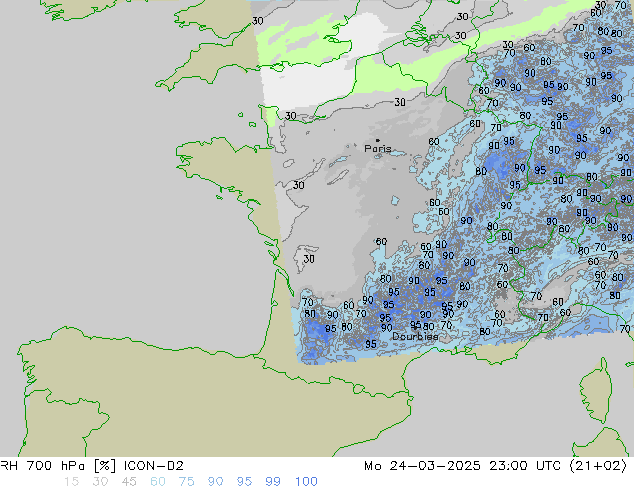Click the "Mo 24-03-2025 23:00 UTC (21+02)" timestamp
The height and width of the screenshot is (490, 634).
pos(495,466)
